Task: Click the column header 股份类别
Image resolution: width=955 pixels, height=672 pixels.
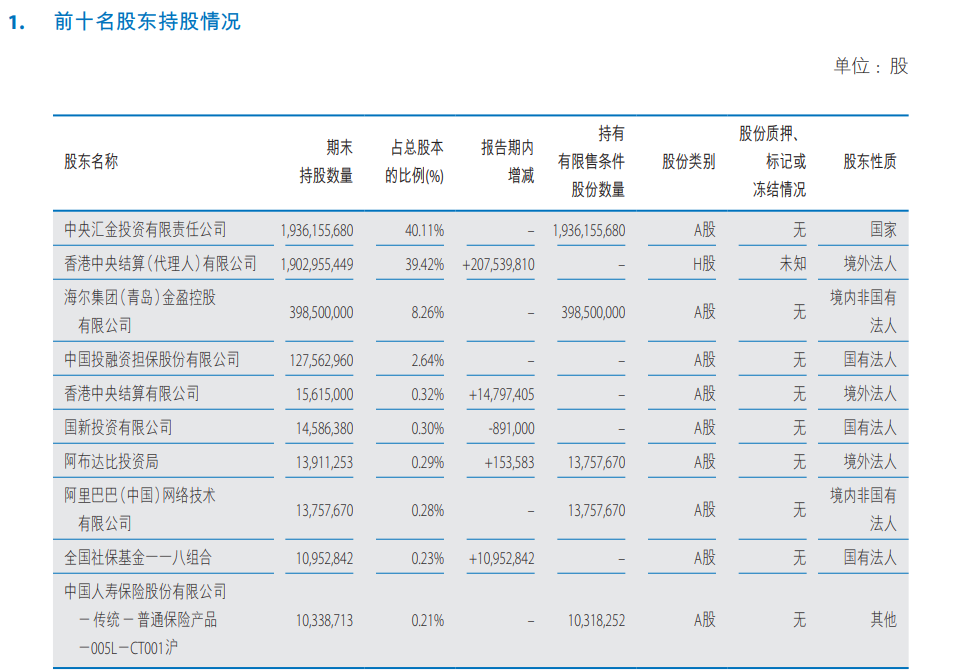Action: tap(688, 161)
